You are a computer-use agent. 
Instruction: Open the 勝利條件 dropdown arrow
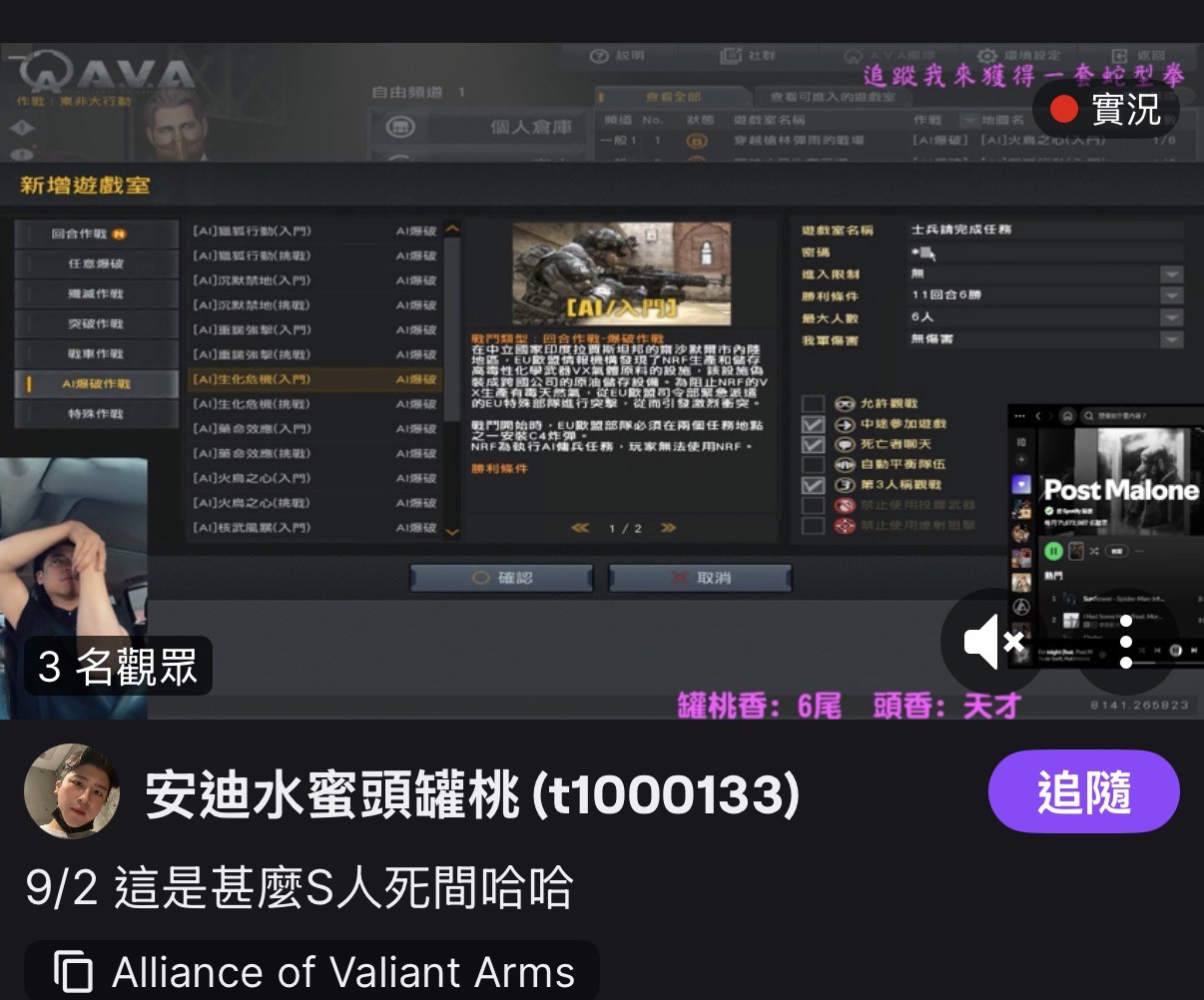click(x=1171, y=296)
